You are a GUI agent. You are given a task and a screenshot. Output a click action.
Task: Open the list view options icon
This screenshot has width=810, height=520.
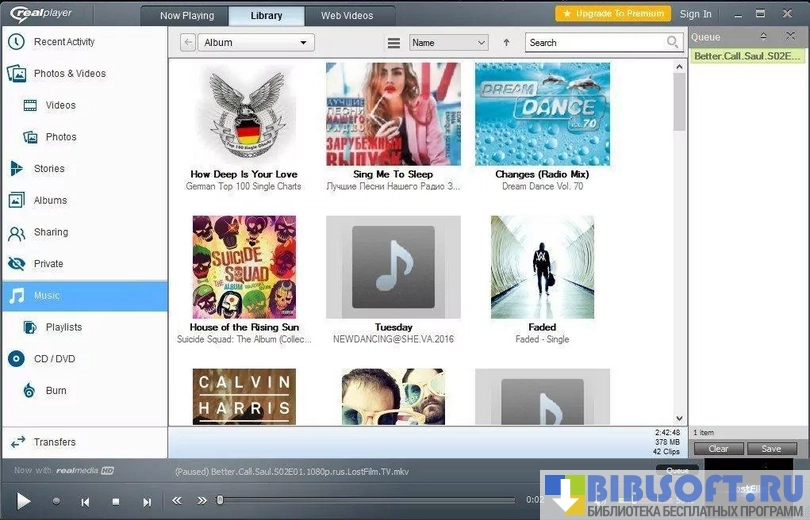pos(394,43)
